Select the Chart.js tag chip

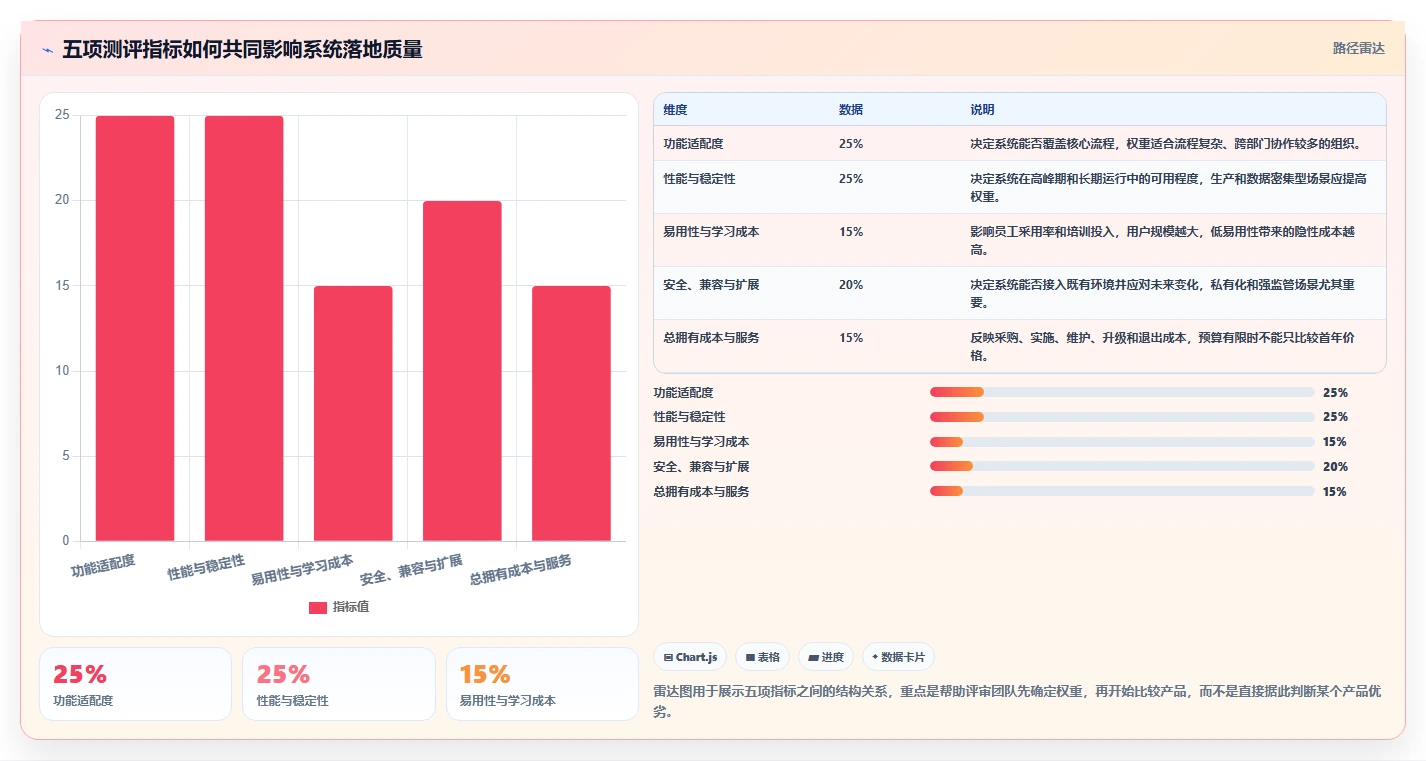[x=690, y=657]
